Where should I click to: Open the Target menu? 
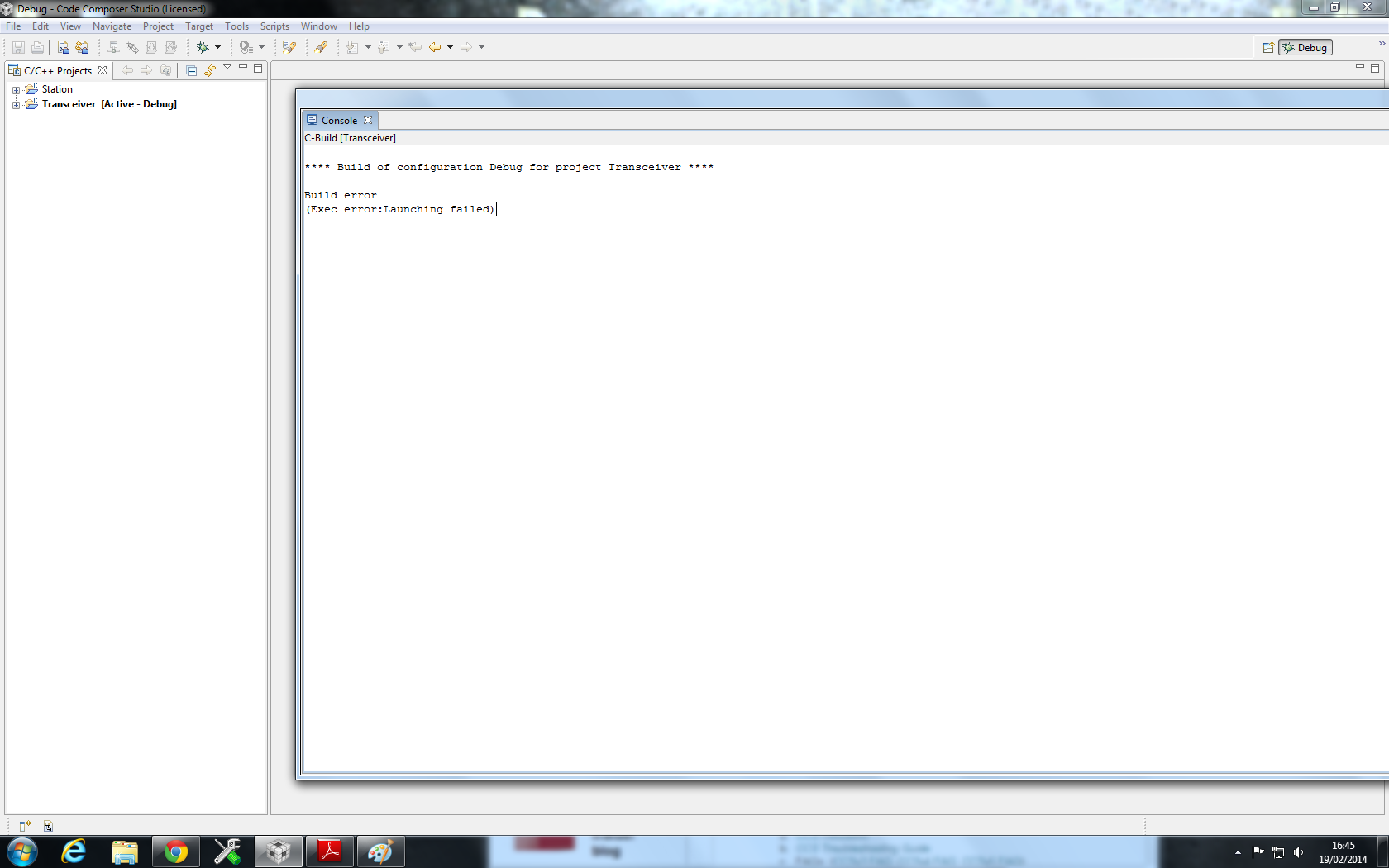click(199, 26)
